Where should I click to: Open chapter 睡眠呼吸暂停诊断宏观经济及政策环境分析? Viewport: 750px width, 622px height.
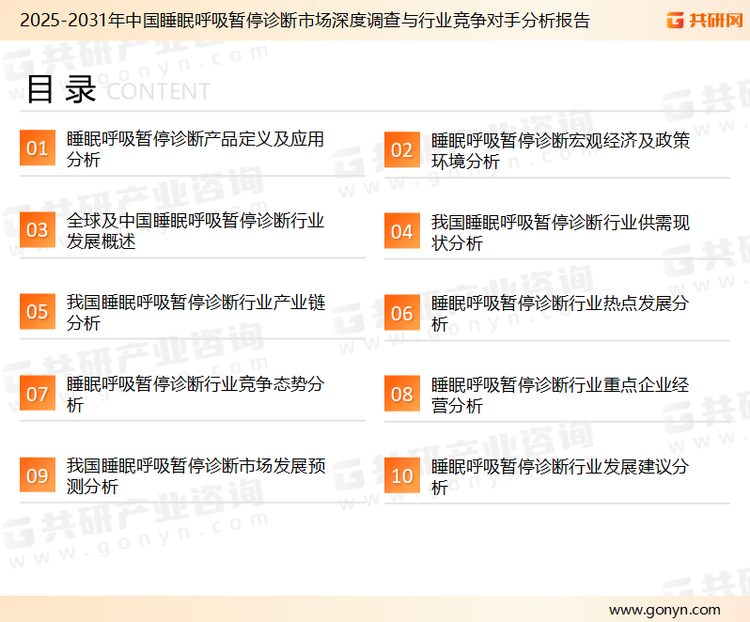[x=560, y=151]
